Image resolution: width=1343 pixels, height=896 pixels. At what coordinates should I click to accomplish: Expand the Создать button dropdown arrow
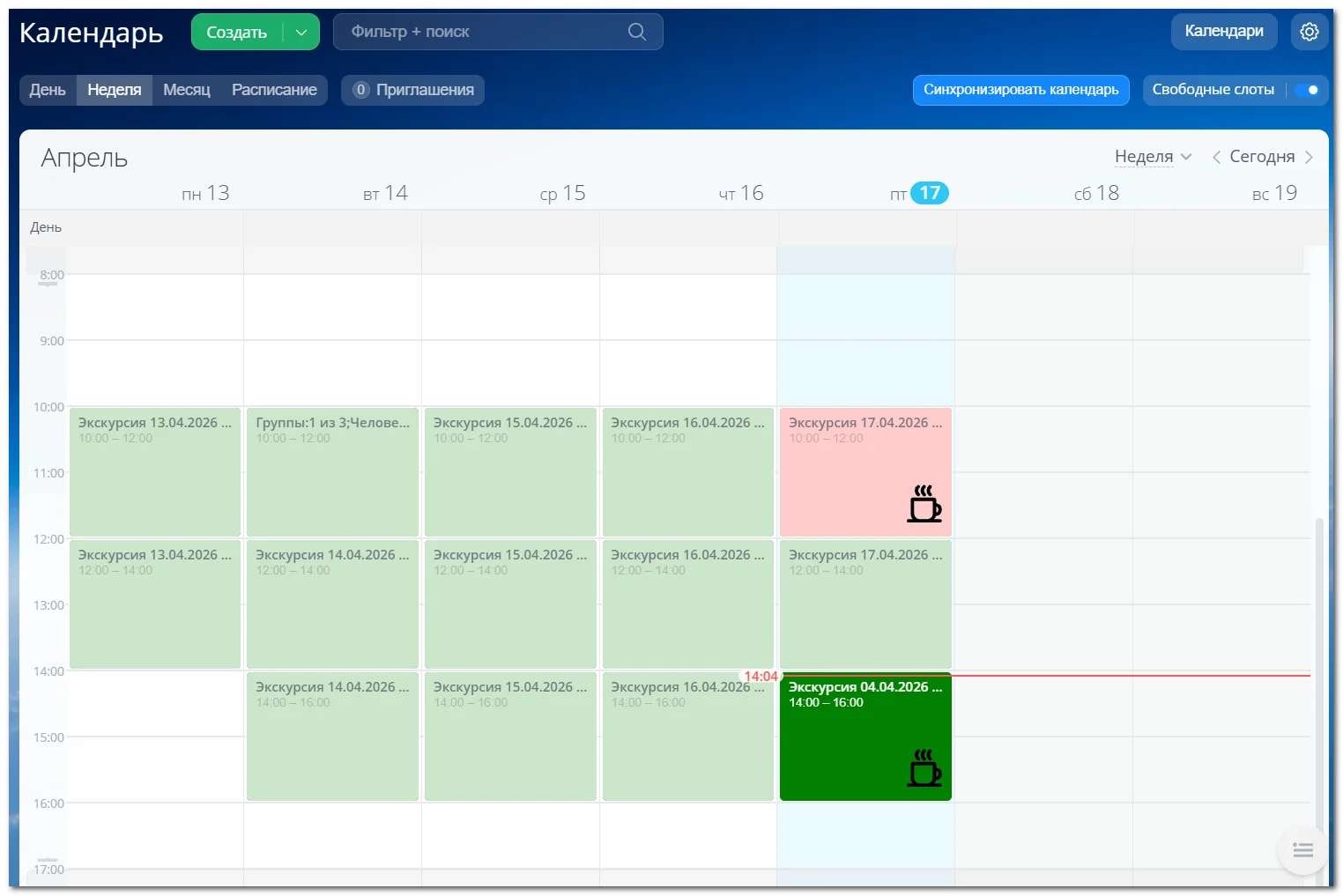pyautogui.click(x=301, y=33)
